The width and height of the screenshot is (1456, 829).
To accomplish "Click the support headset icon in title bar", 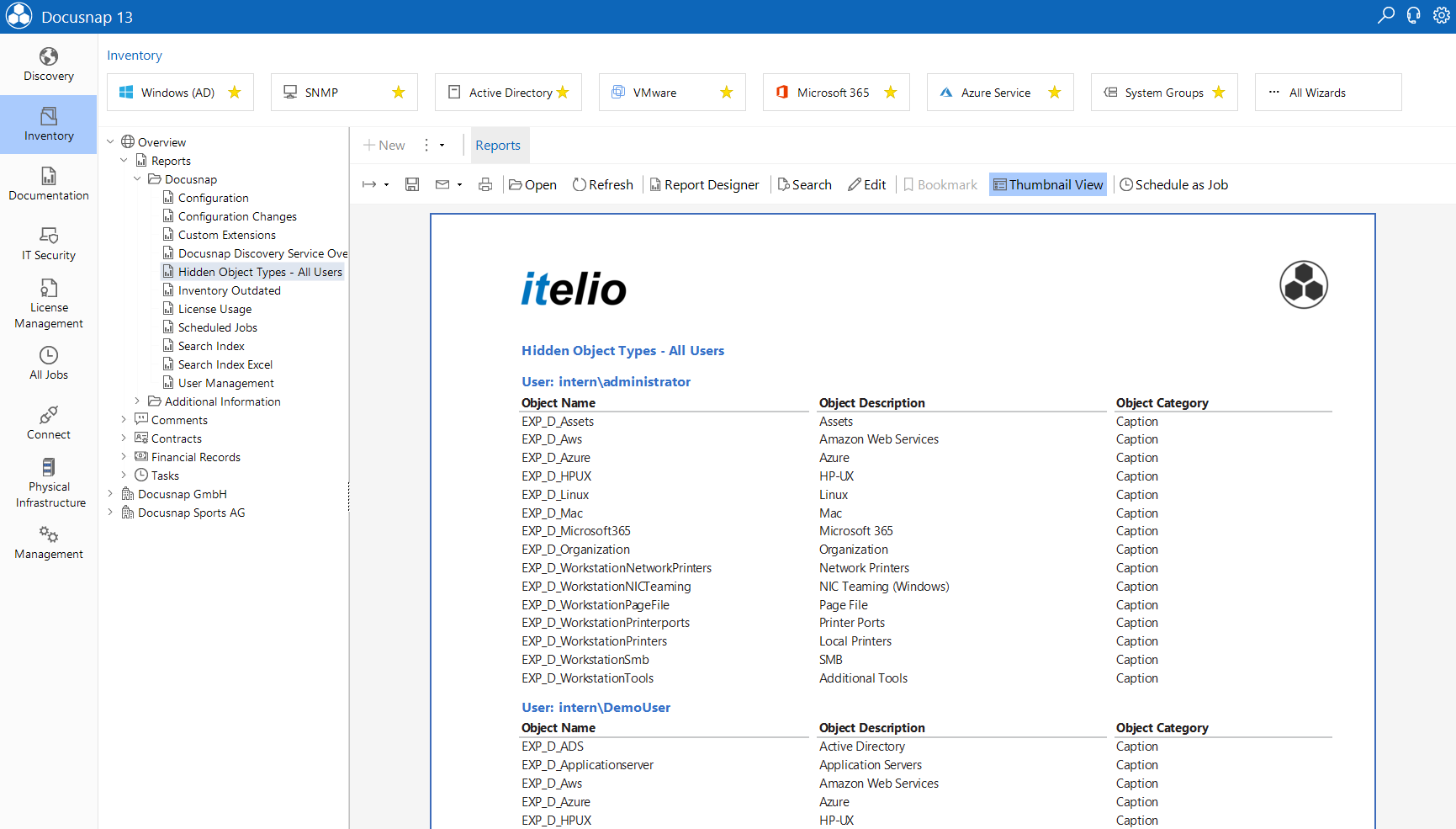I will point(1414,15).
